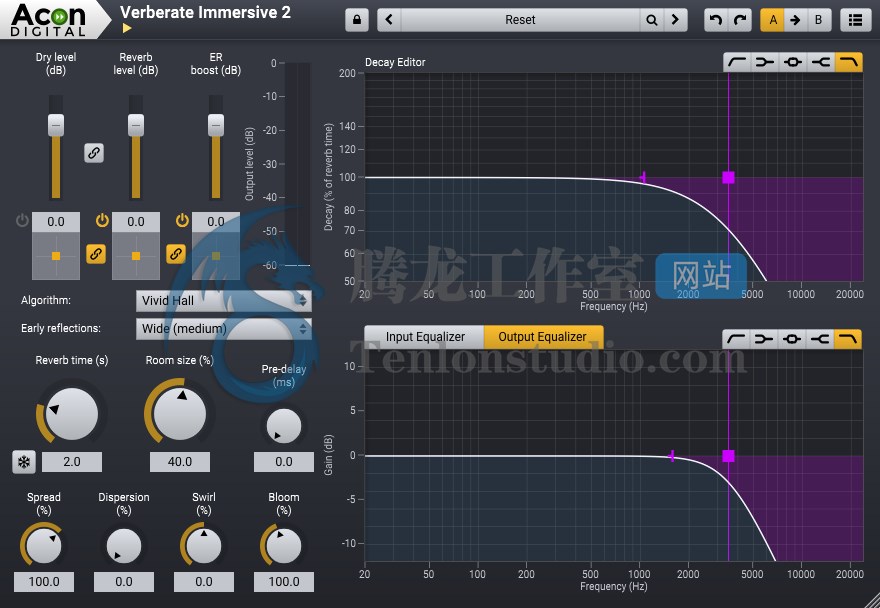Select low cut band in the equalizer
Image resolution: width=880 pixels, height=608 pixels.
(x=736, y=339)
